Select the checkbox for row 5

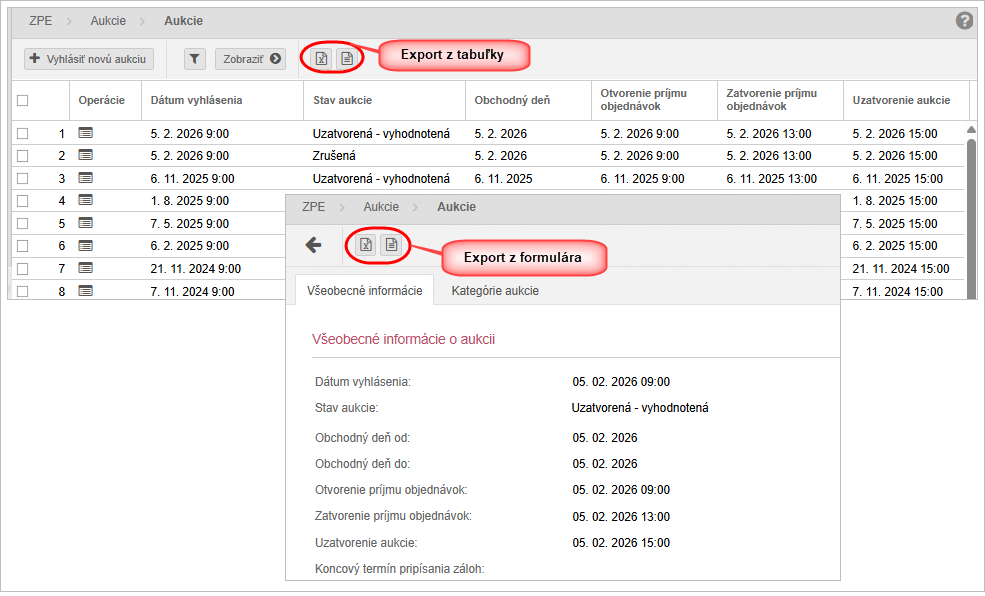(x=23, y=224)
